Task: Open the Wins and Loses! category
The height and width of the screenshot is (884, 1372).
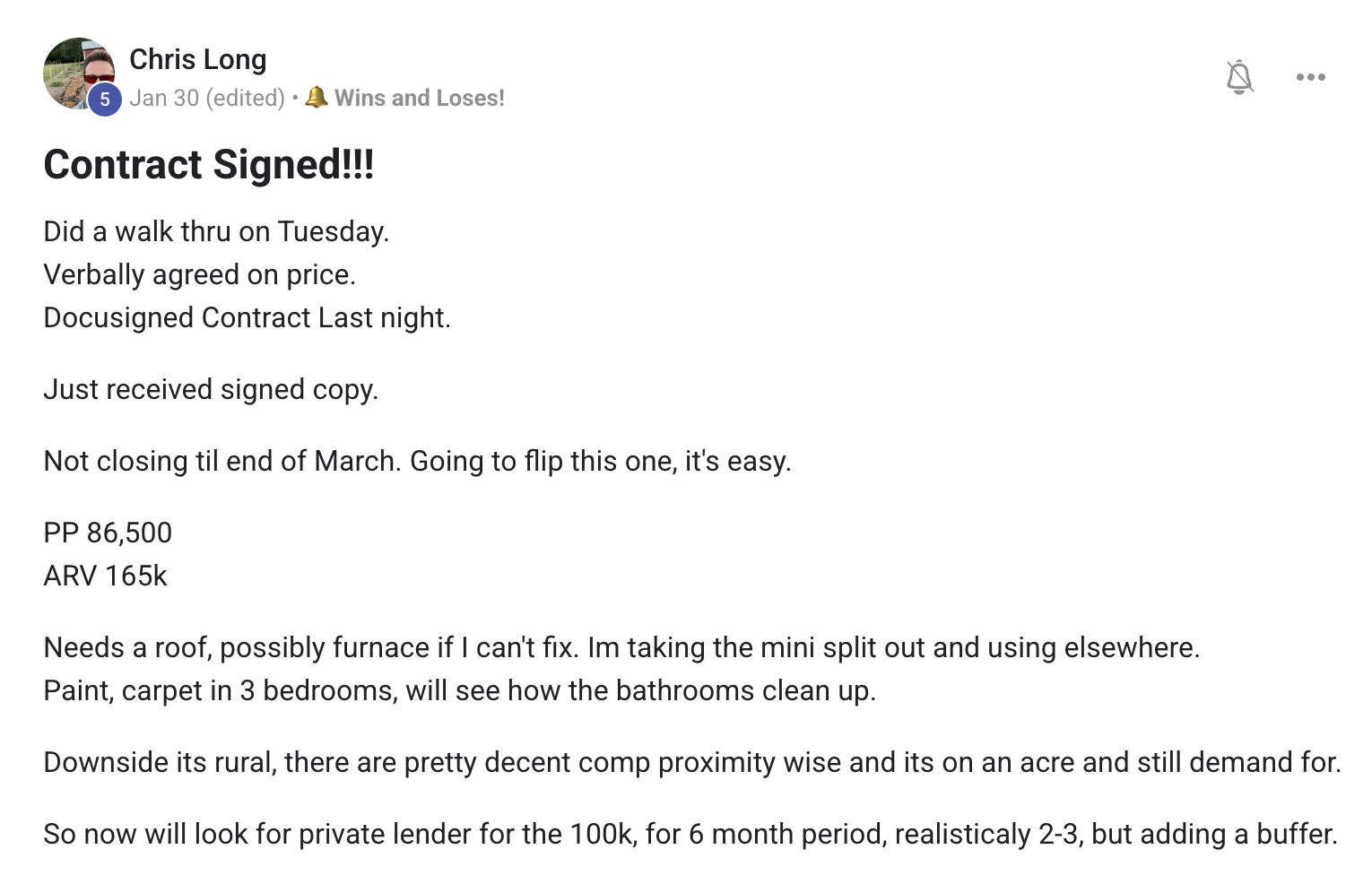Action: coord(419,98)
